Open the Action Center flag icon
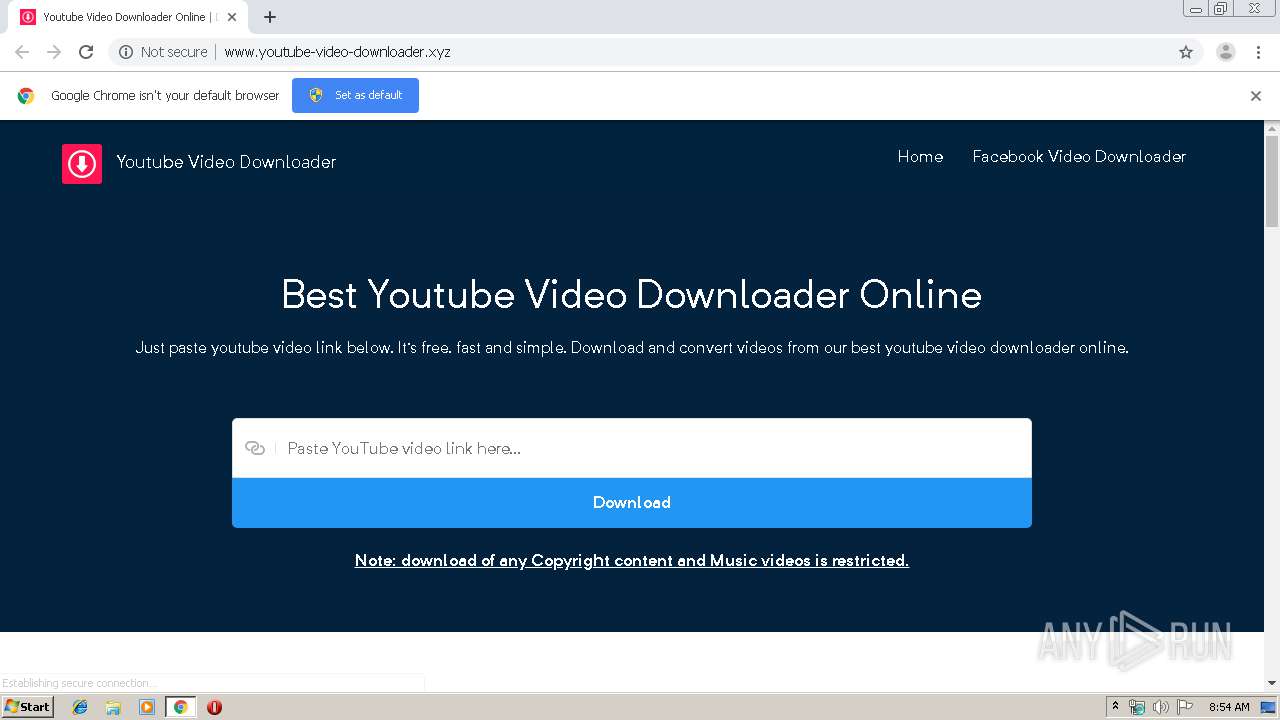Viewport: 1280px width, 720px height. (x=1184, y=707)
